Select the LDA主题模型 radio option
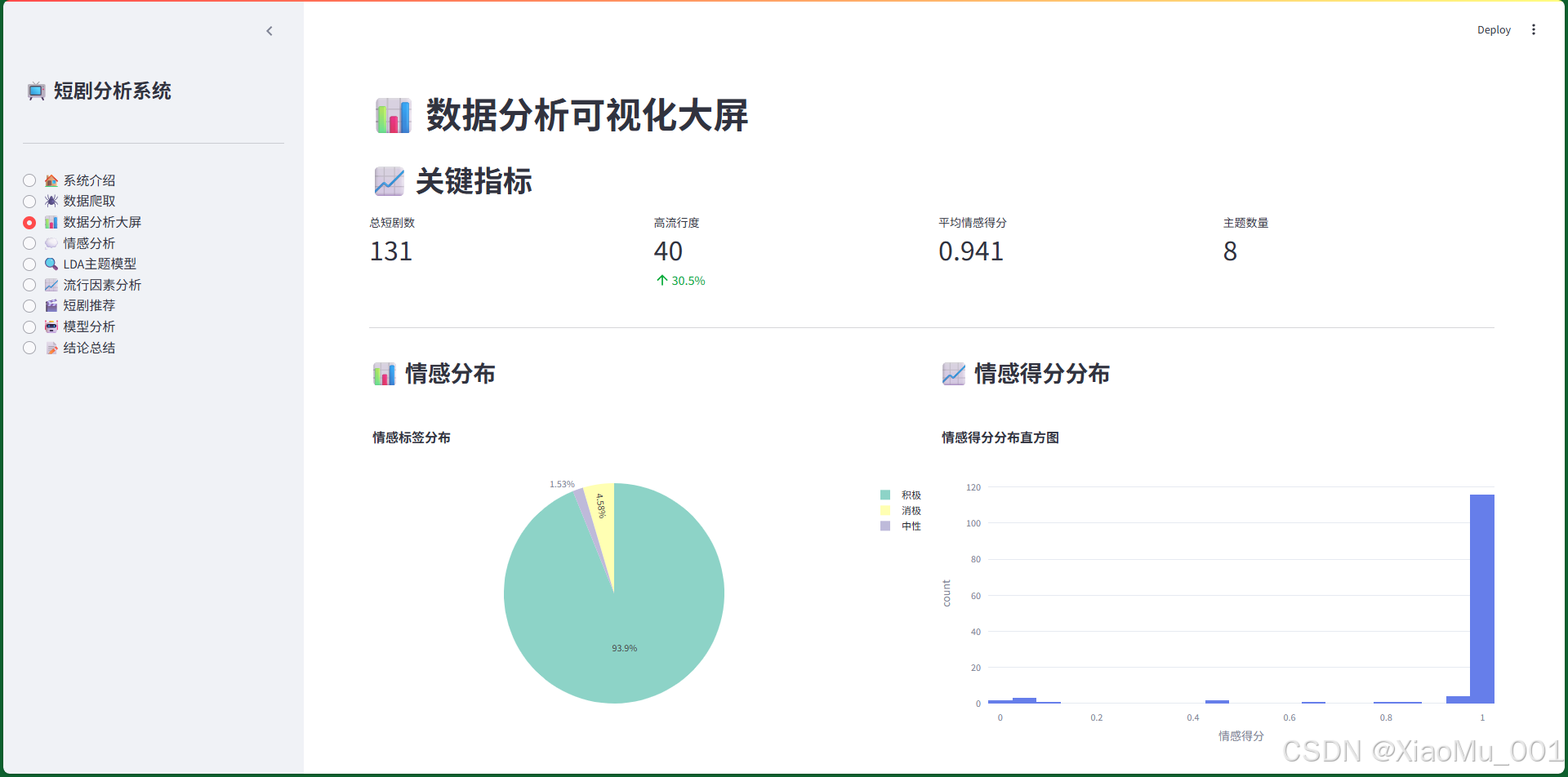This screenshot has height=777, width=1568. (x=29, y=264)
